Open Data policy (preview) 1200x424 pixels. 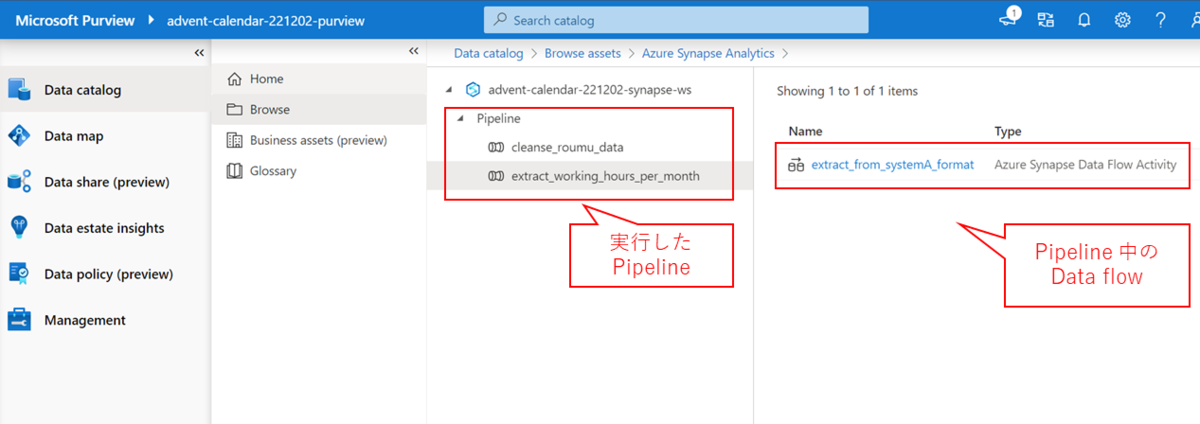[109, 274]
